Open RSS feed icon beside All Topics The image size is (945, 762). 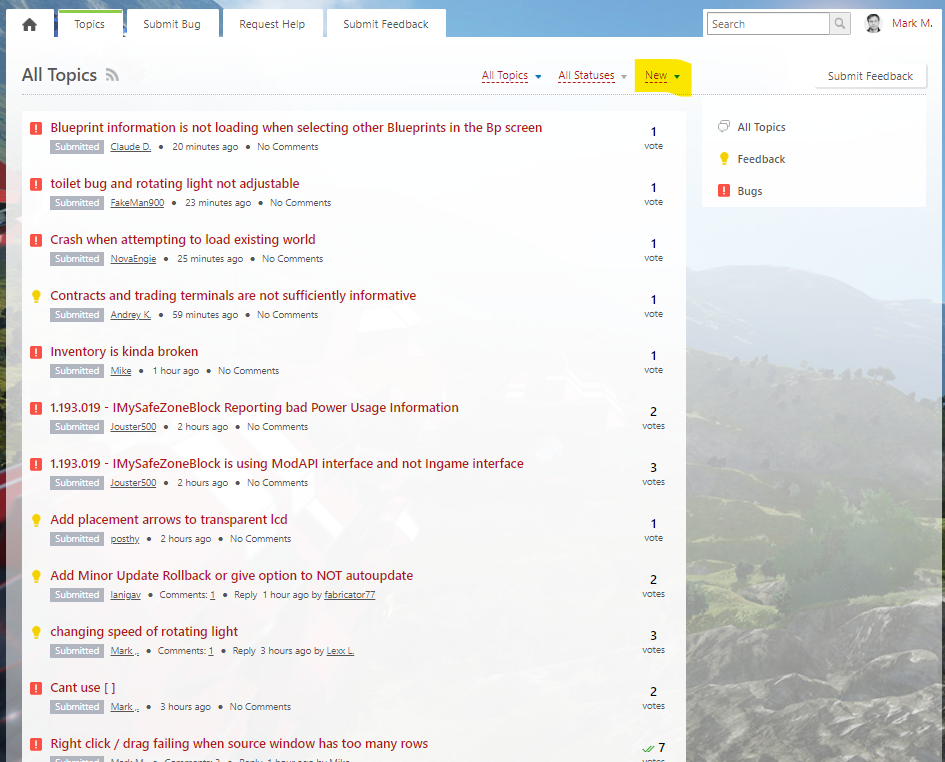112,76
